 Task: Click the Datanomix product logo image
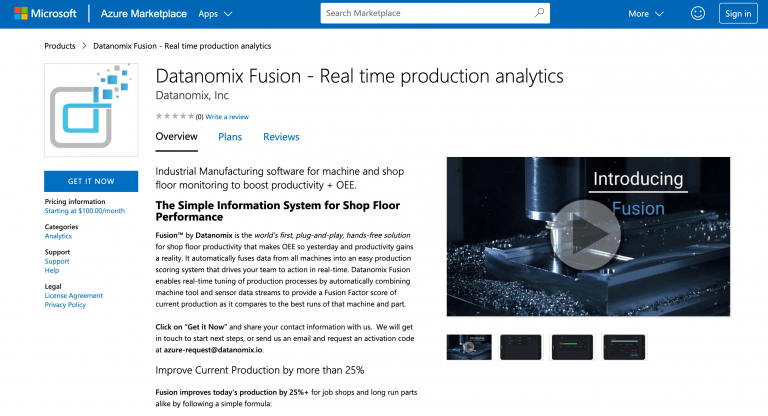pos(91,110)
